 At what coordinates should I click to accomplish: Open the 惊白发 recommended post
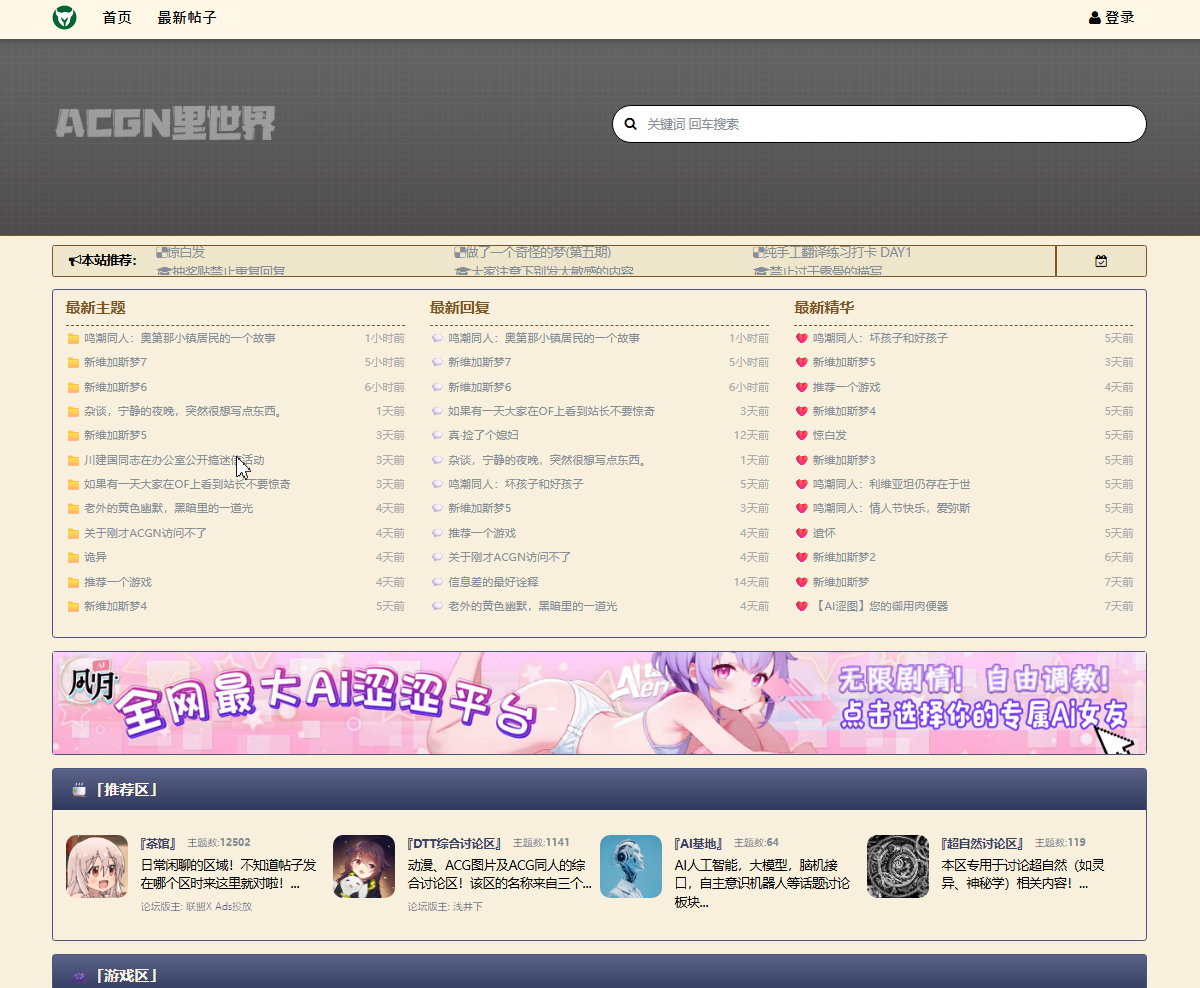[183, 252]
